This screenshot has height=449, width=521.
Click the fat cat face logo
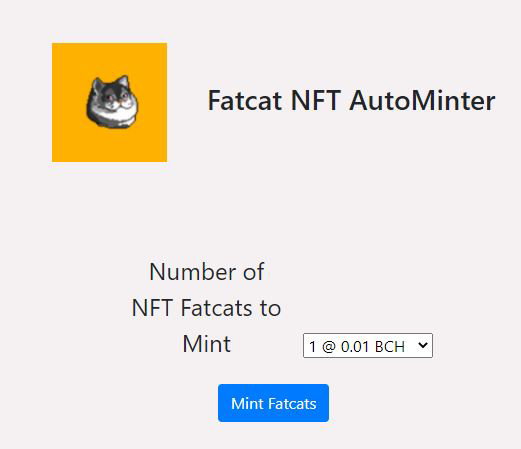[112, 102]
